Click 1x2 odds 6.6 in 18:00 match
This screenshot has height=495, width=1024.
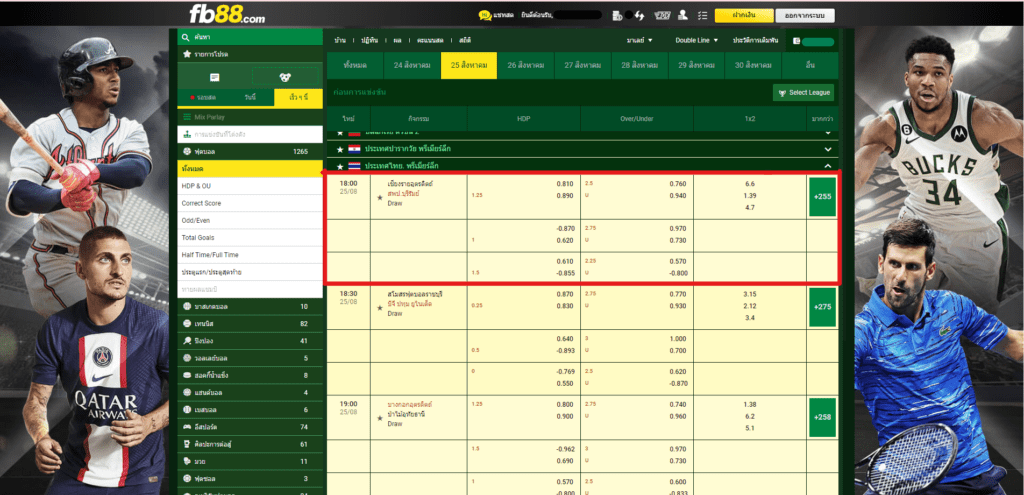[750, 184]
